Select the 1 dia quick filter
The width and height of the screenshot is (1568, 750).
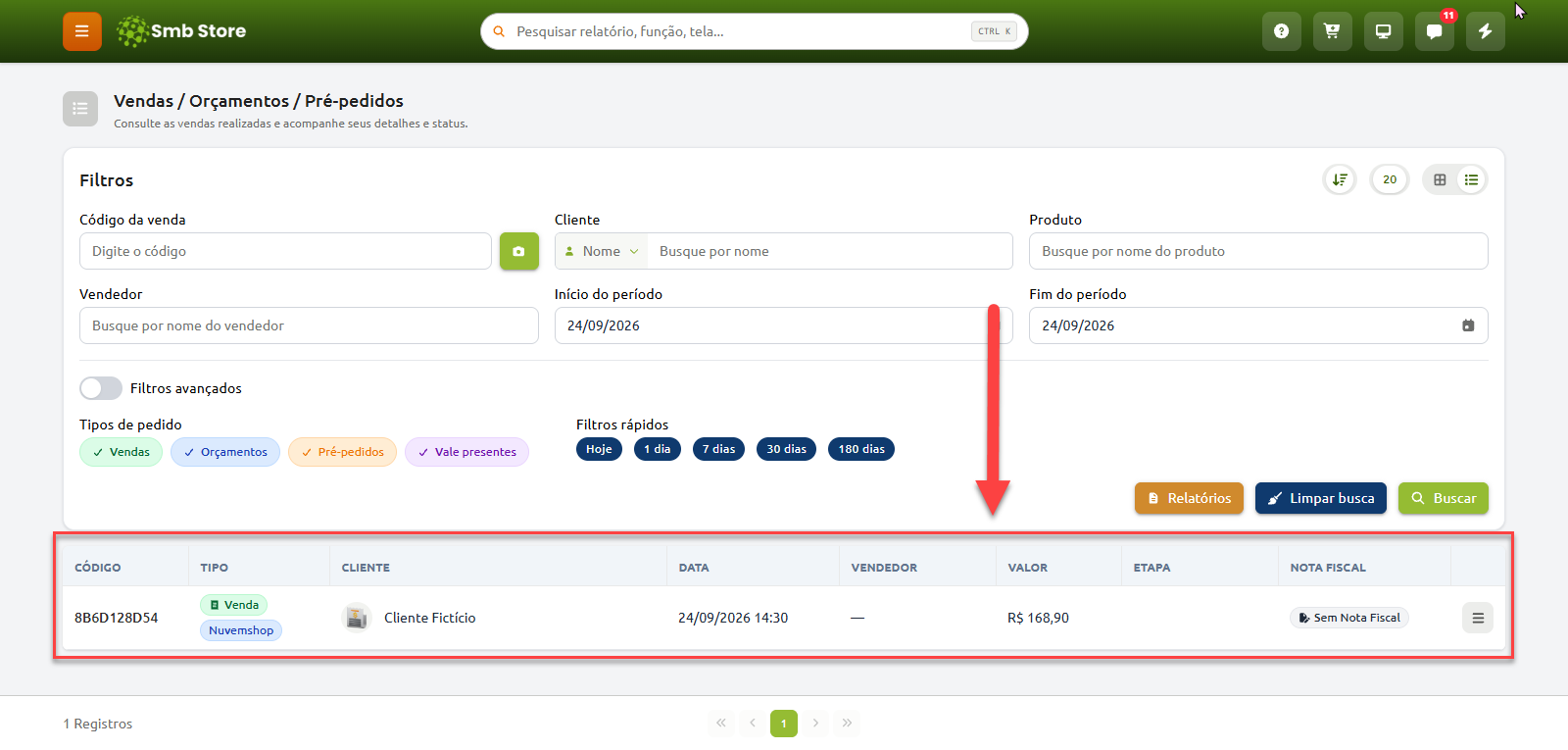tap(658, 449)
